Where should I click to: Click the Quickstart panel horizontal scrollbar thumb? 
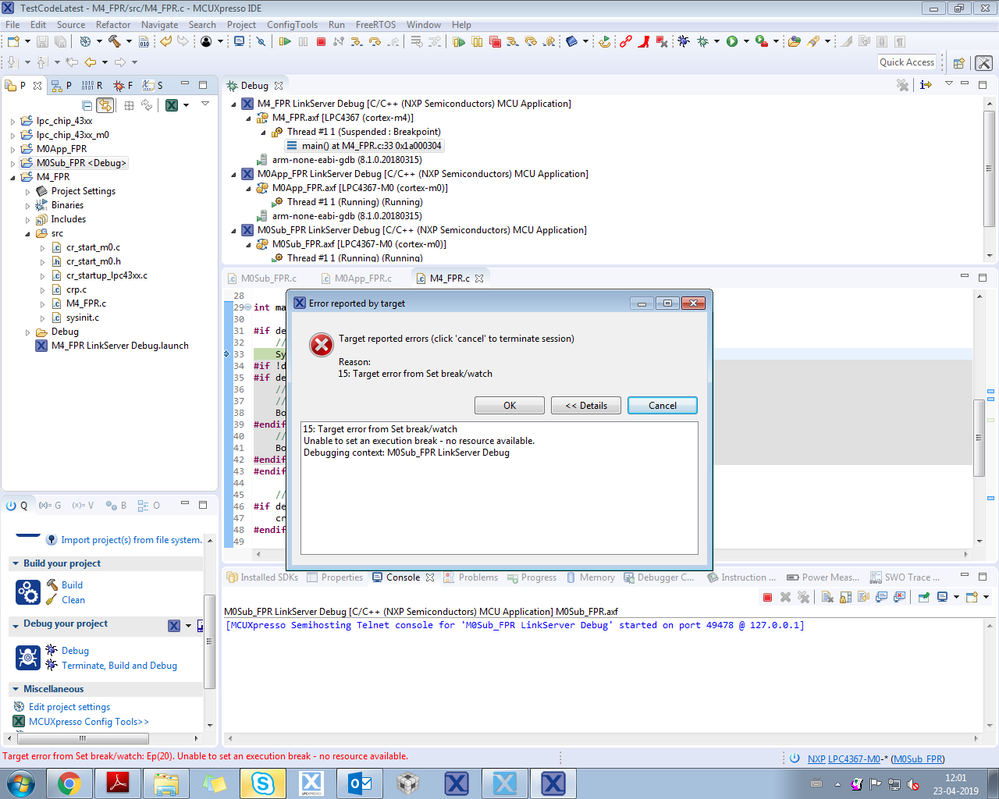(83, 738)
